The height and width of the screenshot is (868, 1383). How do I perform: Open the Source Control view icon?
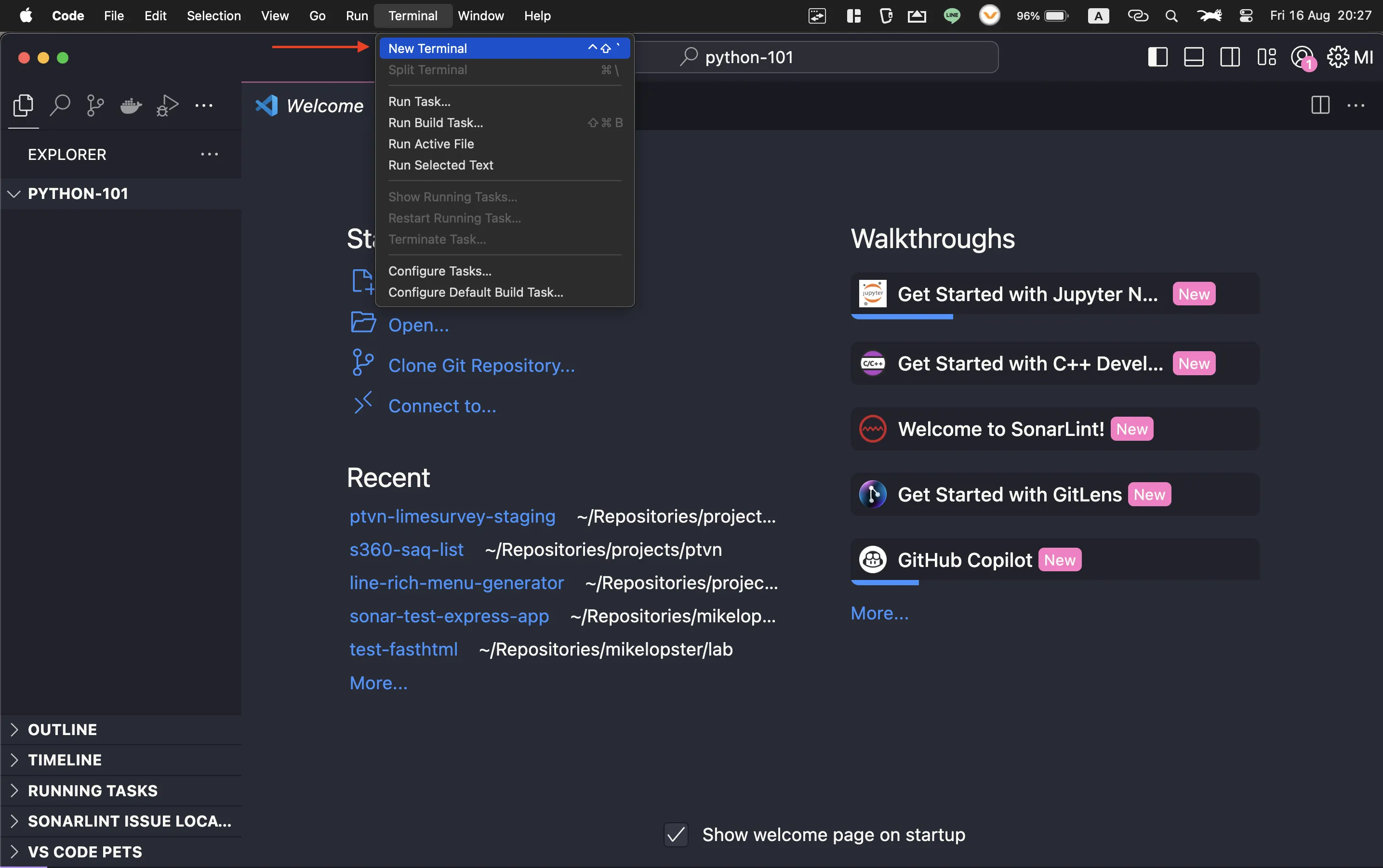(95, 105)
